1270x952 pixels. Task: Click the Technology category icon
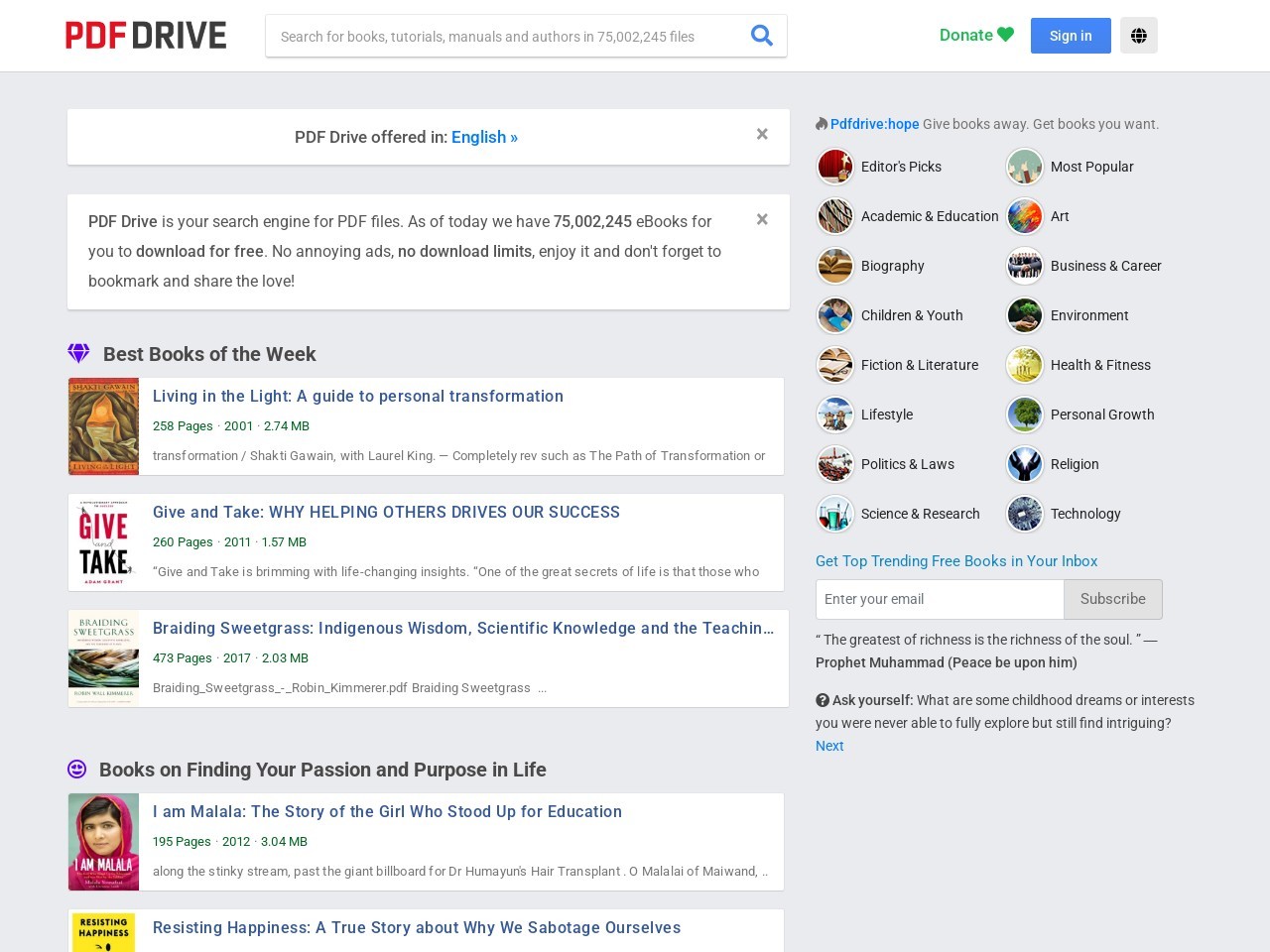pos(1025,514)
